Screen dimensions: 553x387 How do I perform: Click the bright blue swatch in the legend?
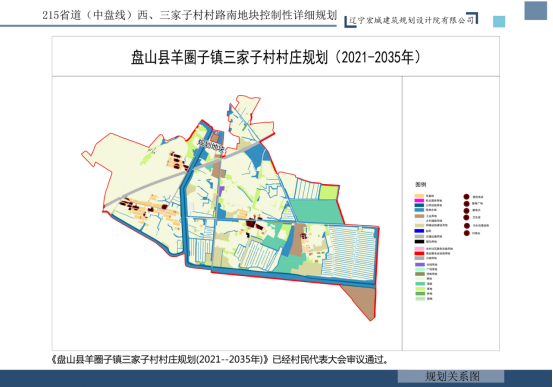click(419, 231)
